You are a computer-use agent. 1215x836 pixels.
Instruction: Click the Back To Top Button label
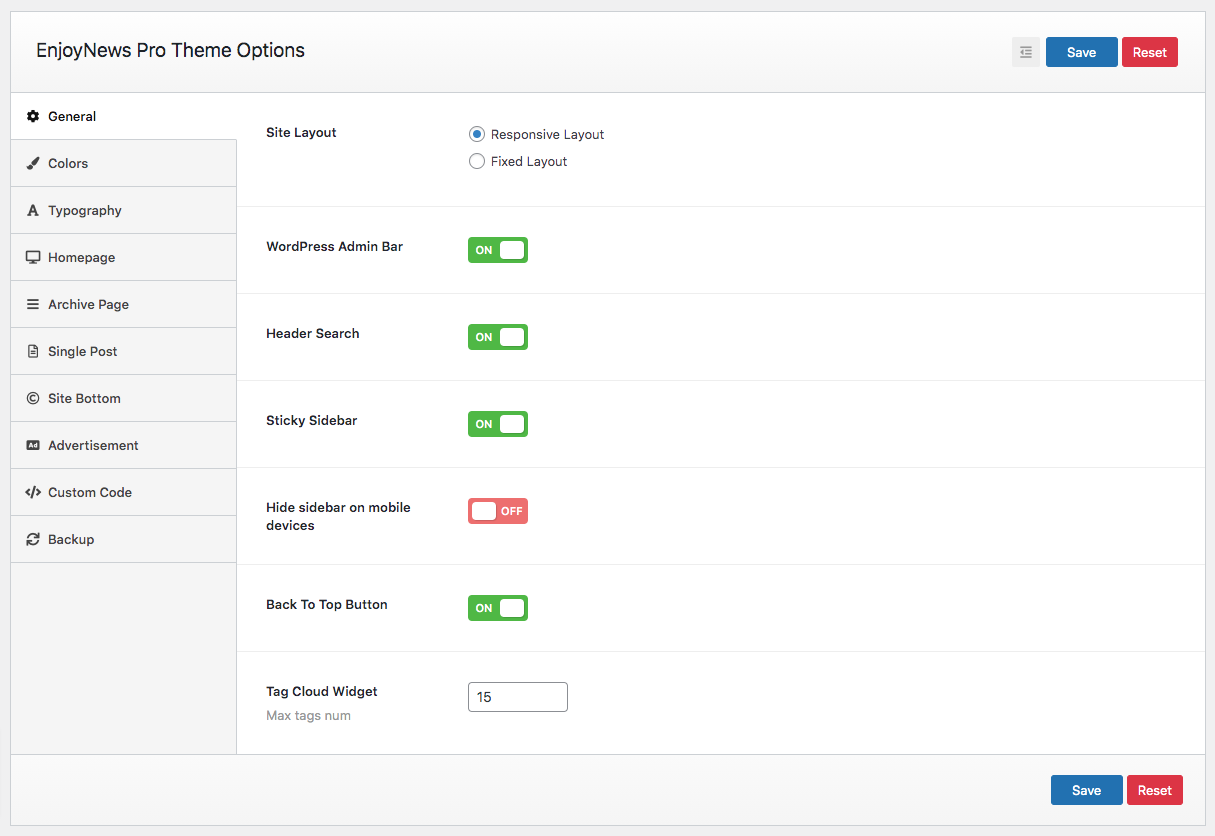(x=327, y=604)
